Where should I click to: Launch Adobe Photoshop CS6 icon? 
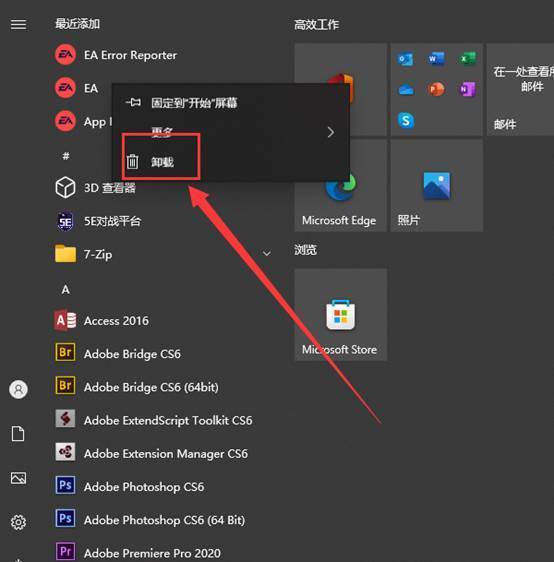(x=65, y=485)
